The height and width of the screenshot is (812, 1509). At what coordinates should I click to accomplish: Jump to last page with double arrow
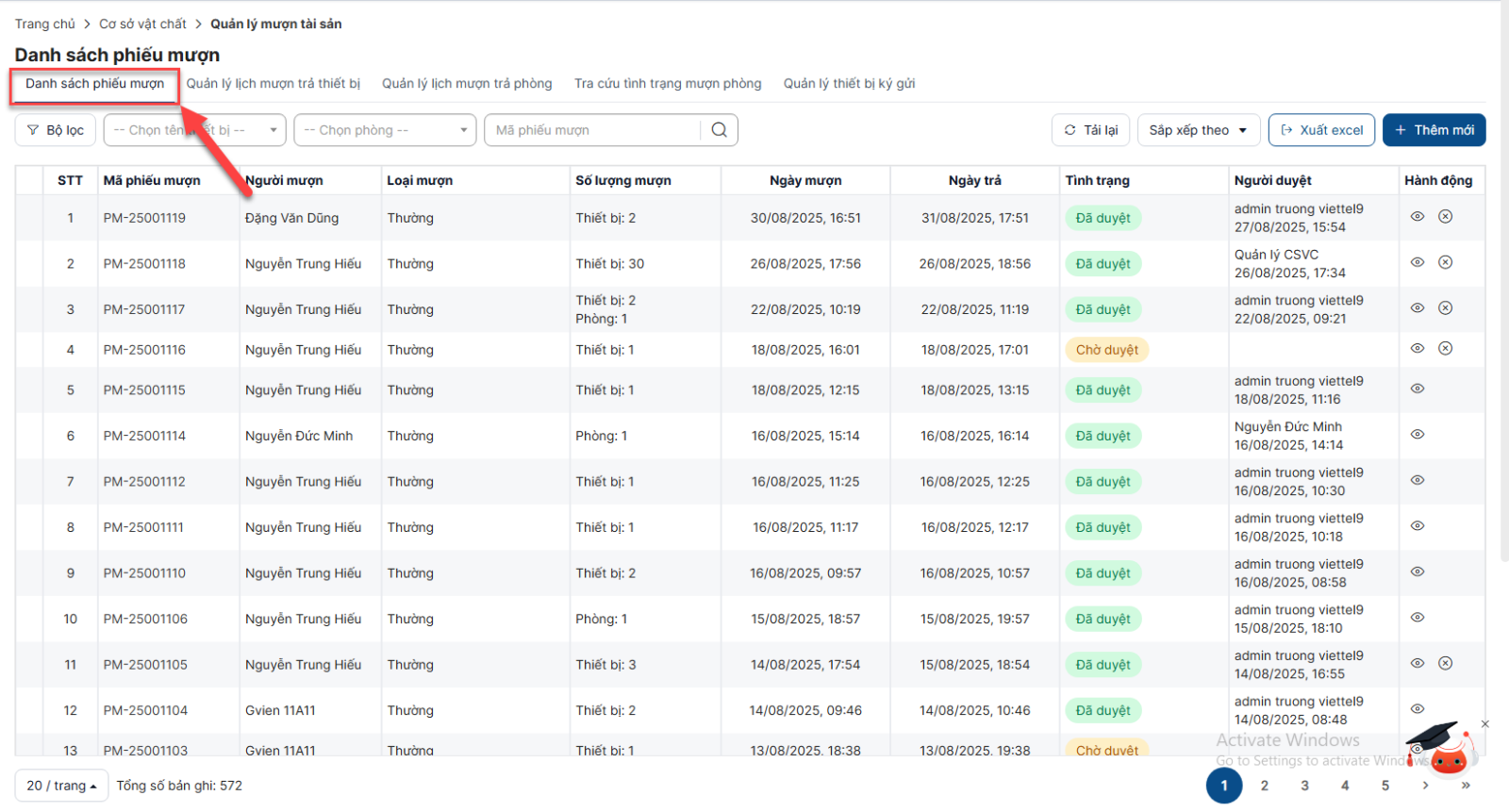pos(1466,786)
